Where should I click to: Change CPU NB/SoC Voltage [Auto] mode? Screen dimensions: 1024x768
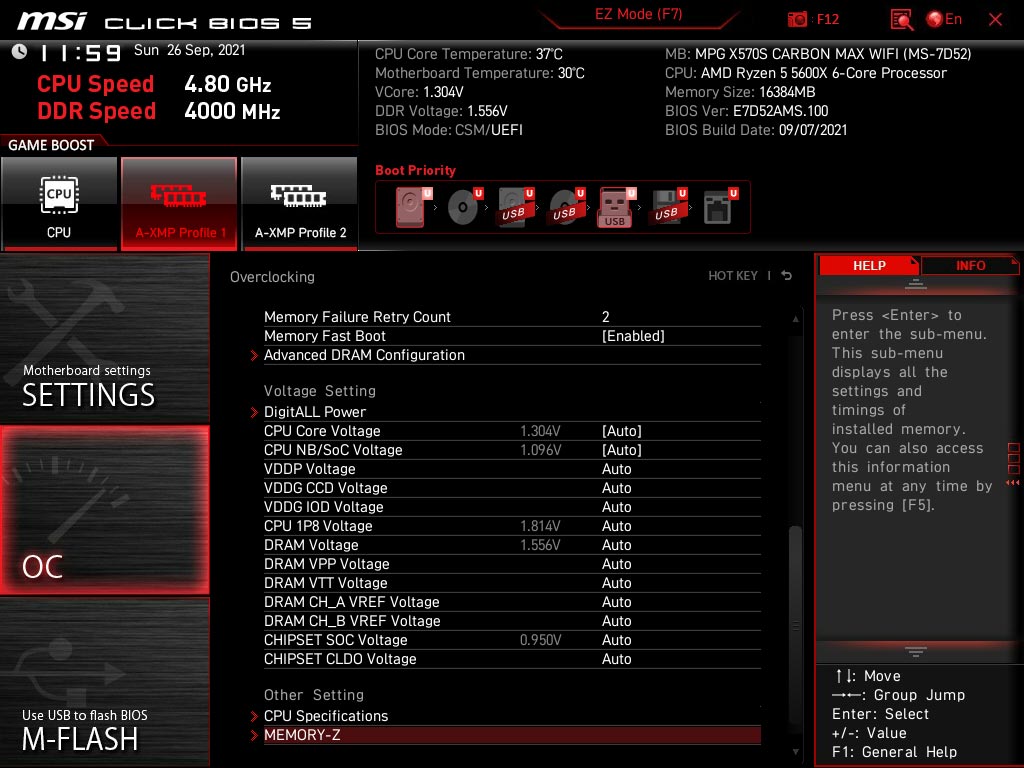point(622,450)
